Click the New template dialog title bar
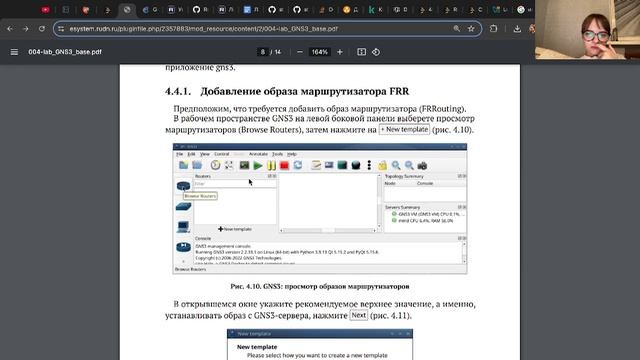This screenshot has height=360, width=640. (x=320, y=334)
